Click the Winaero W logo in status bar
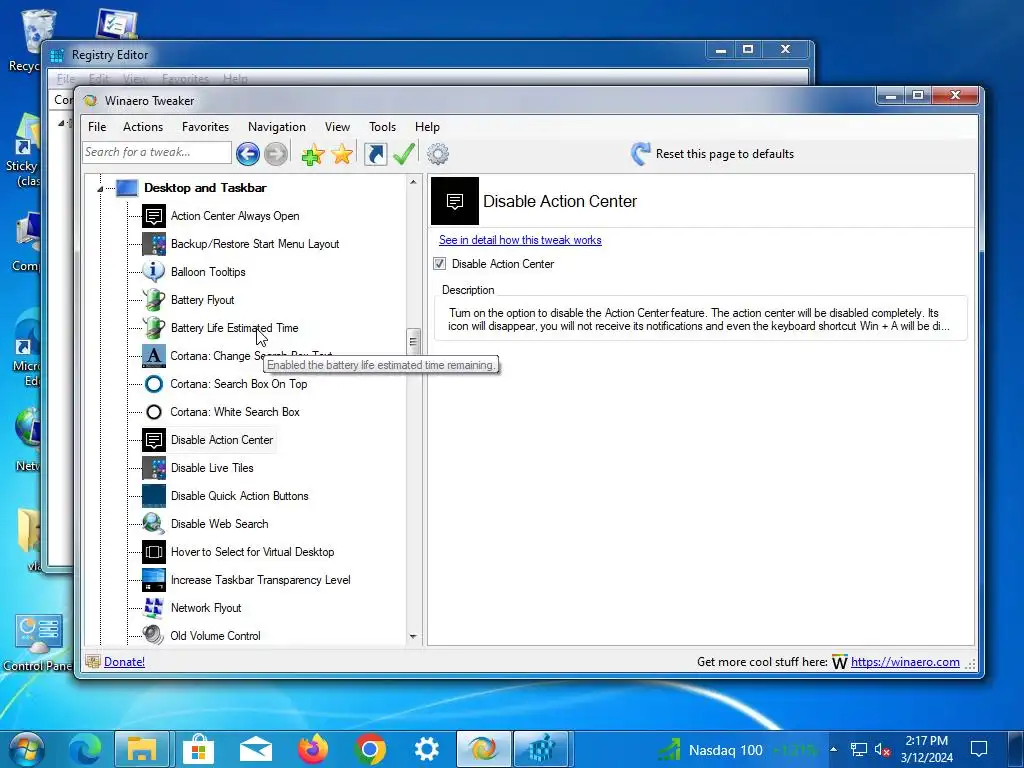1024x768 pixels. click(x=840, y=662)
